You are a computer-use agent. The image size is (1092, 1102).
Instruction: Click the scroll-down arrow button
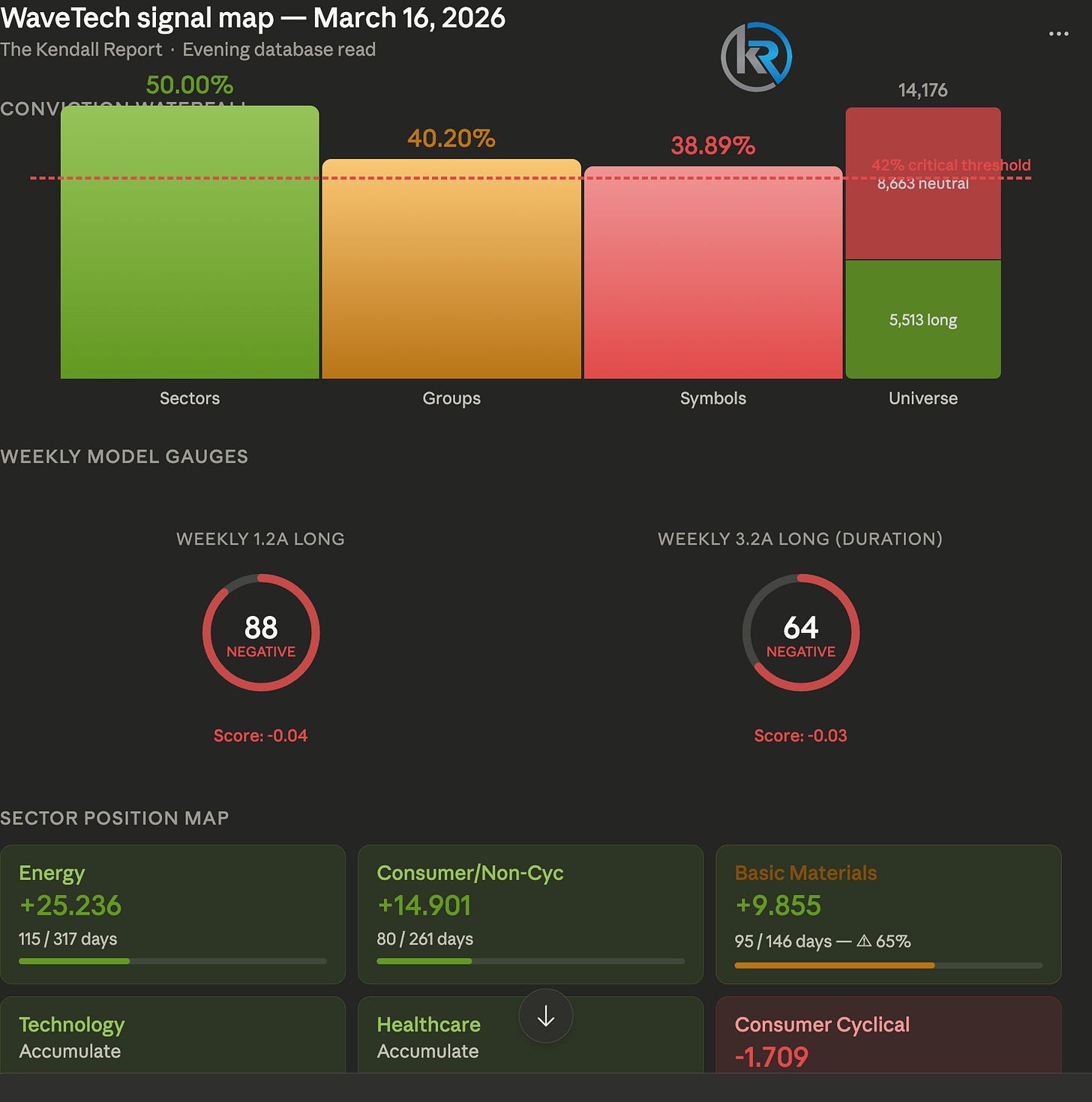546,1016
